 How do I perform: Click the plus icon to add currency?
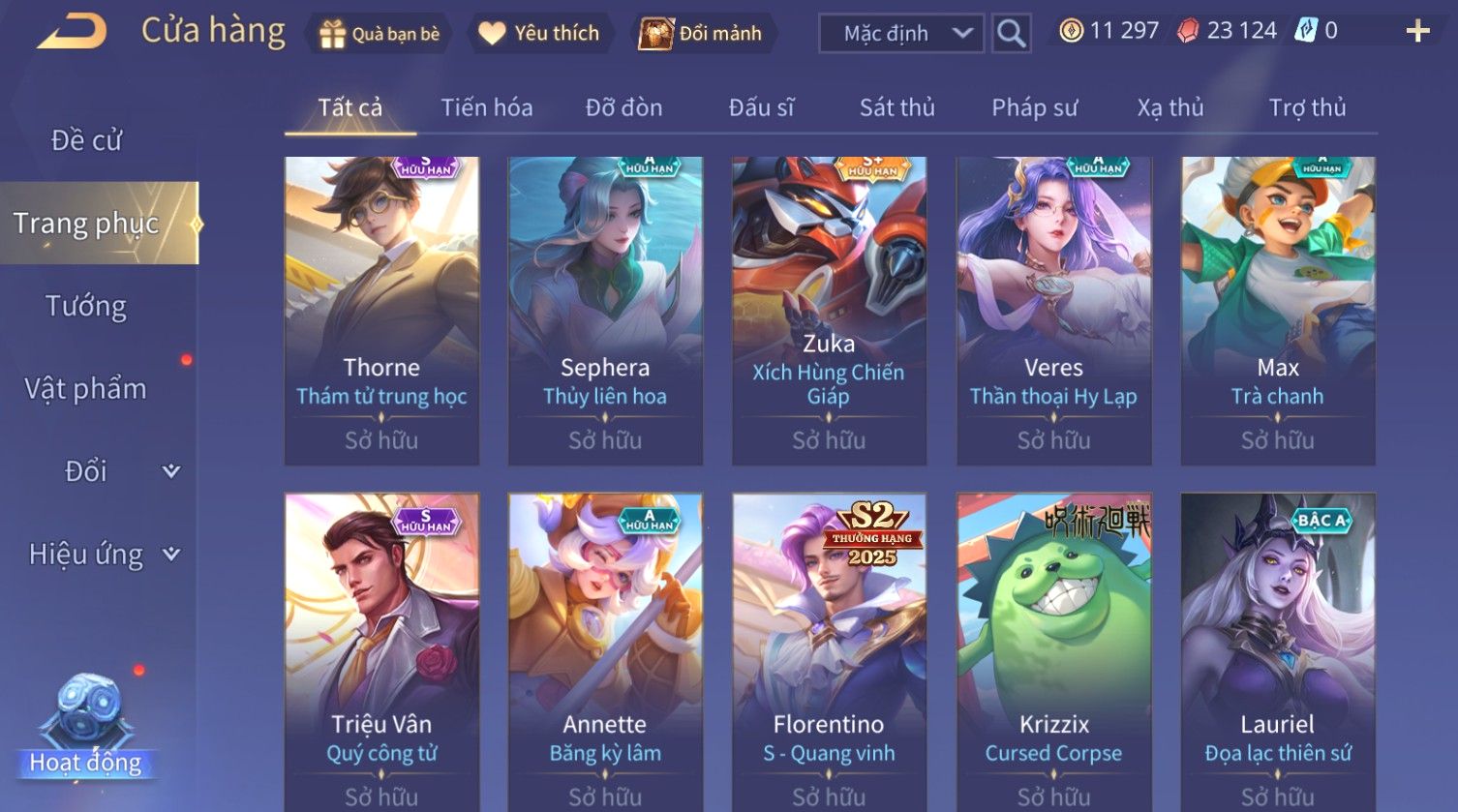click(1417, 32)
